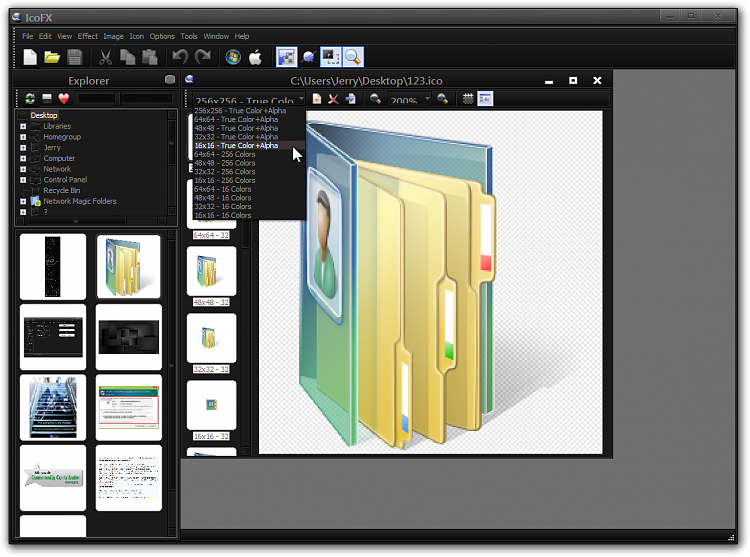Paste from clipboard
The height and width of the screenshot is (557, 750).
tap(150, 57)
